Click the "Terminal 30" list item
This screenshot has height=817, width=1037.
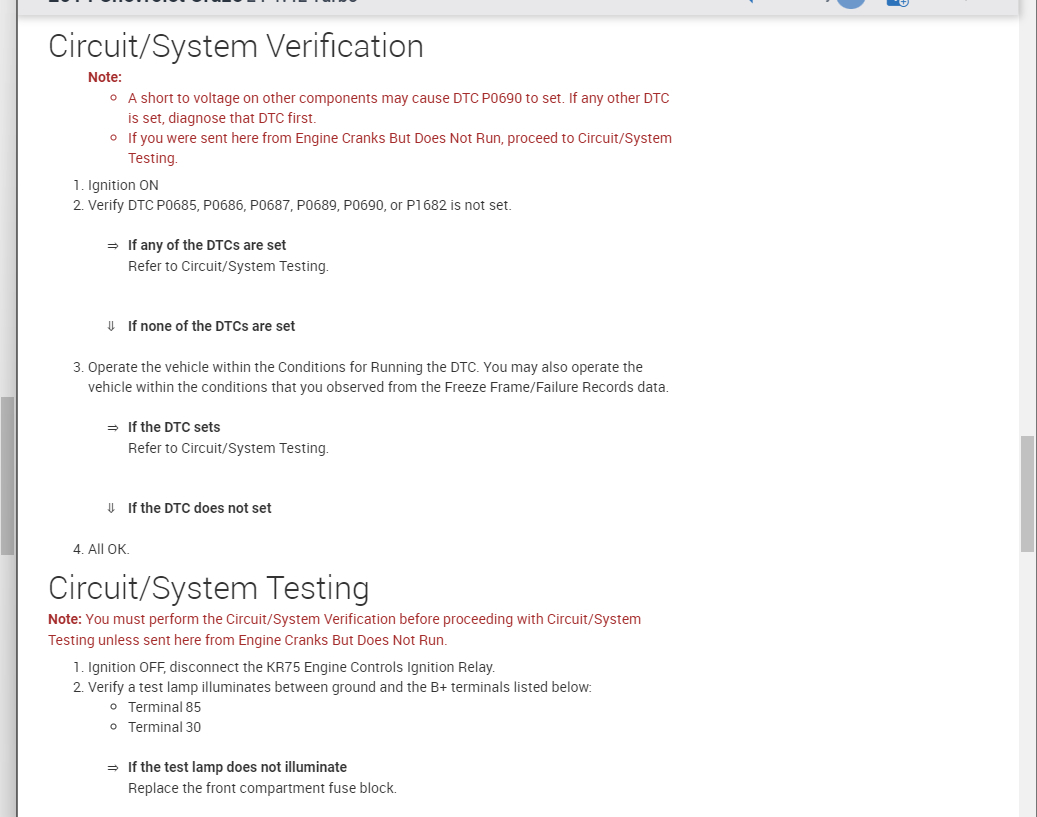(164, 727)
